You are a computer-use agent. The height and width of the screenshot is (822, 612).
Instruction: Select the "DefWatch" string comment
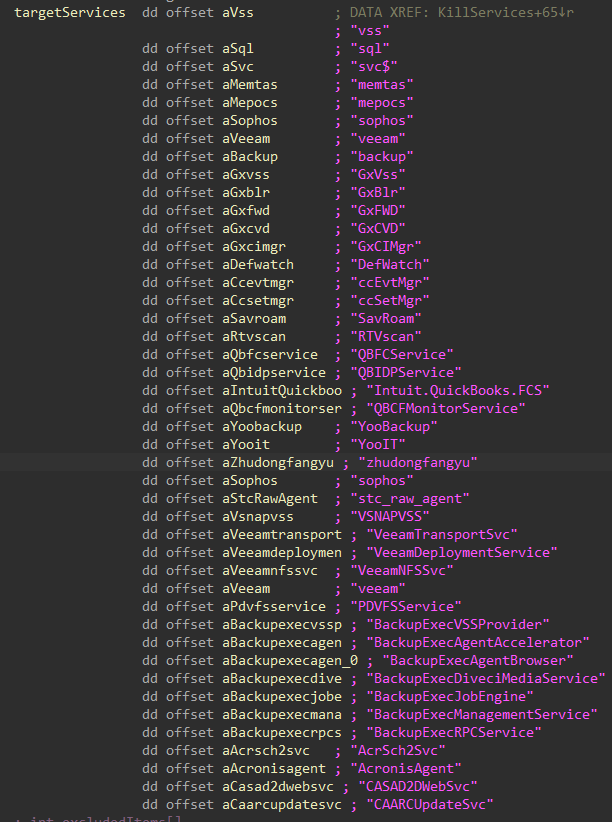tap(390, 265)
